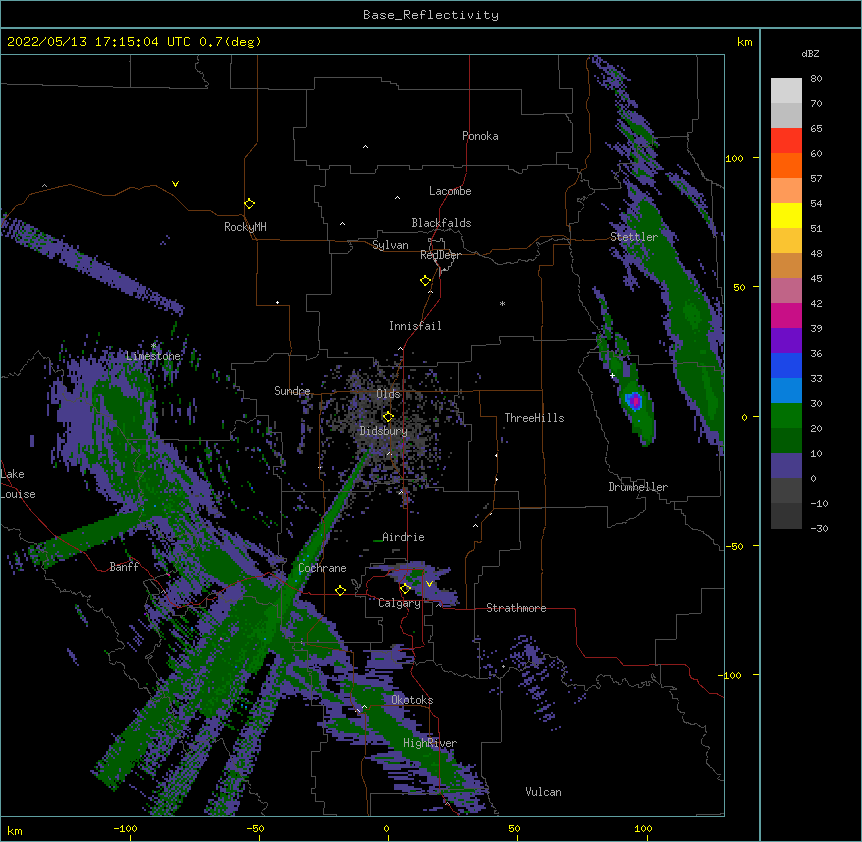Click the Stettler label
Viewport: 862px width, 842px height.
click(x=634, y=237)
